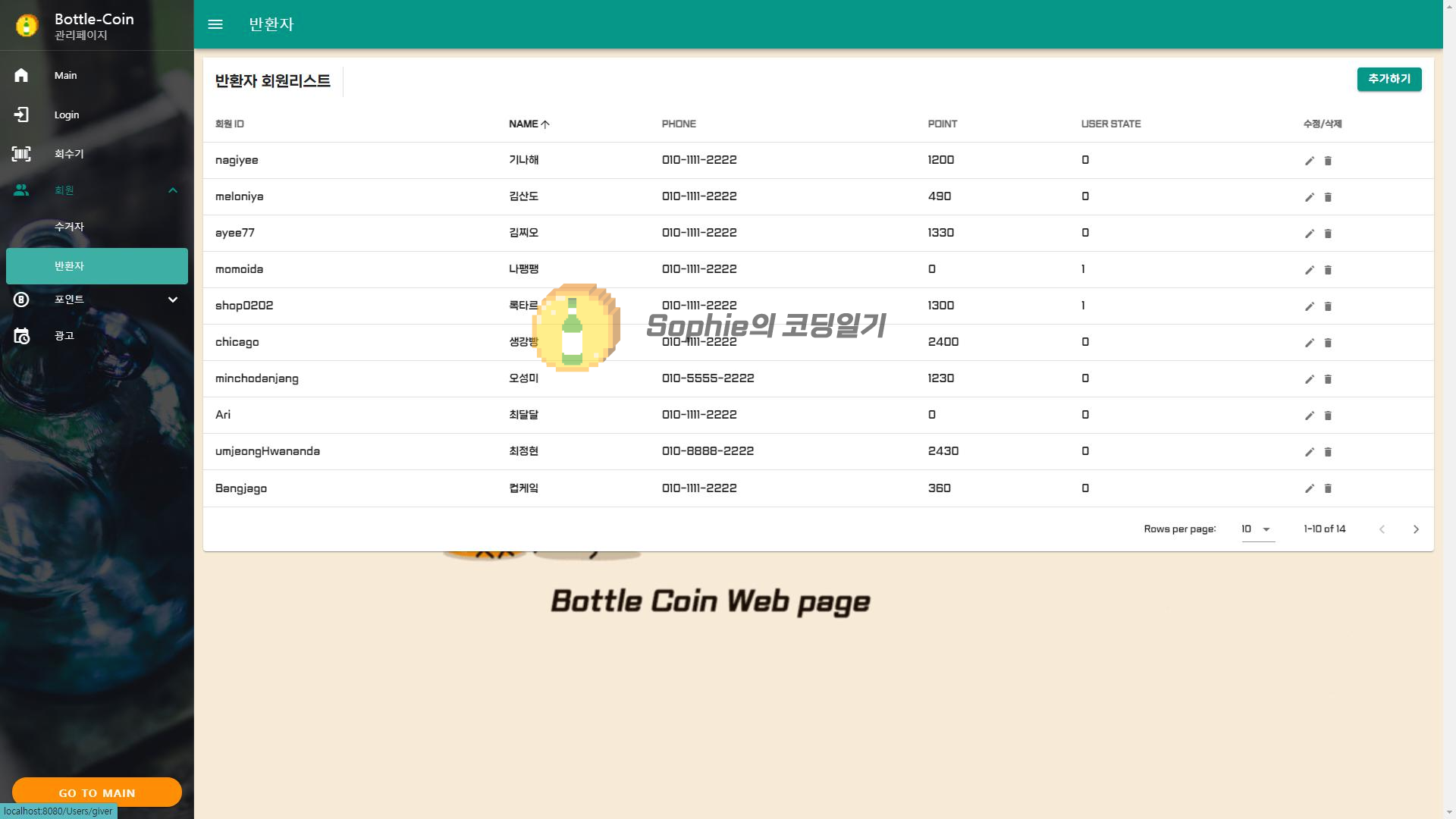1456x819 pixels.
Task: Open the Login page in sidebar
Action: click(x=67, y=115)
